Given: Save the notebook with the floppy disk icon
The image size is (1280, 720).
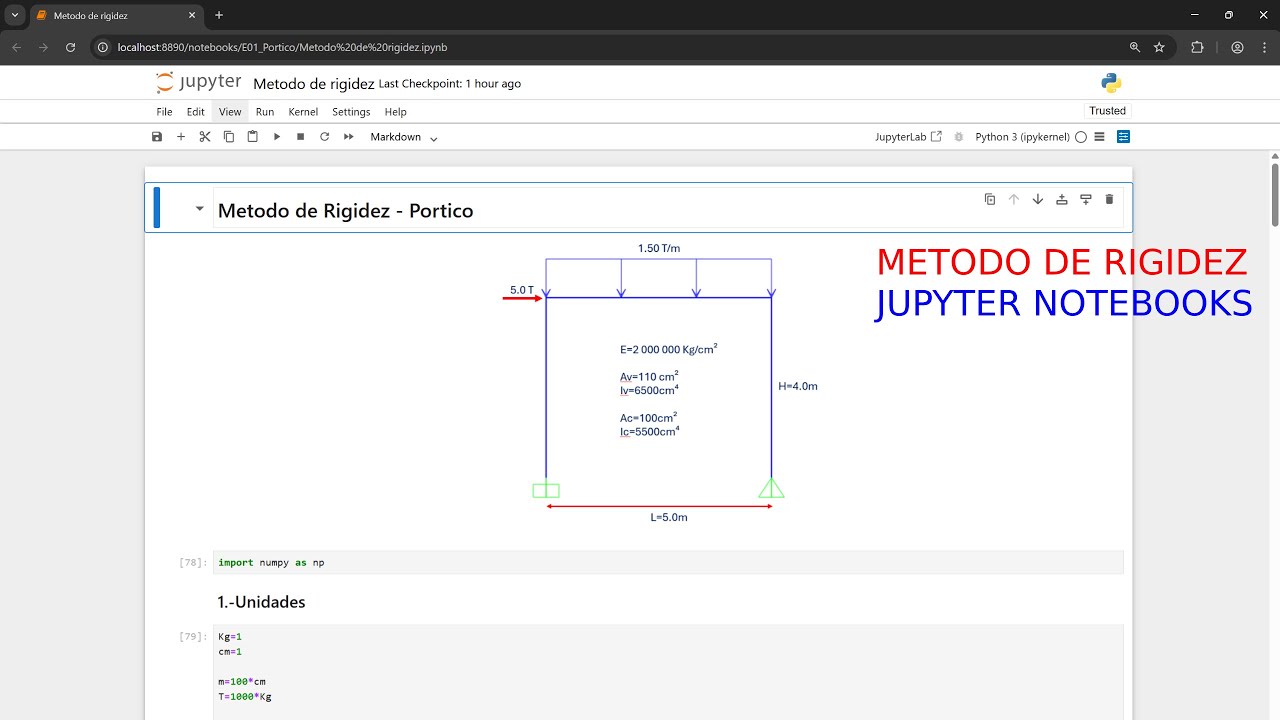Looking at the screenshot, I should coord(157,137).
